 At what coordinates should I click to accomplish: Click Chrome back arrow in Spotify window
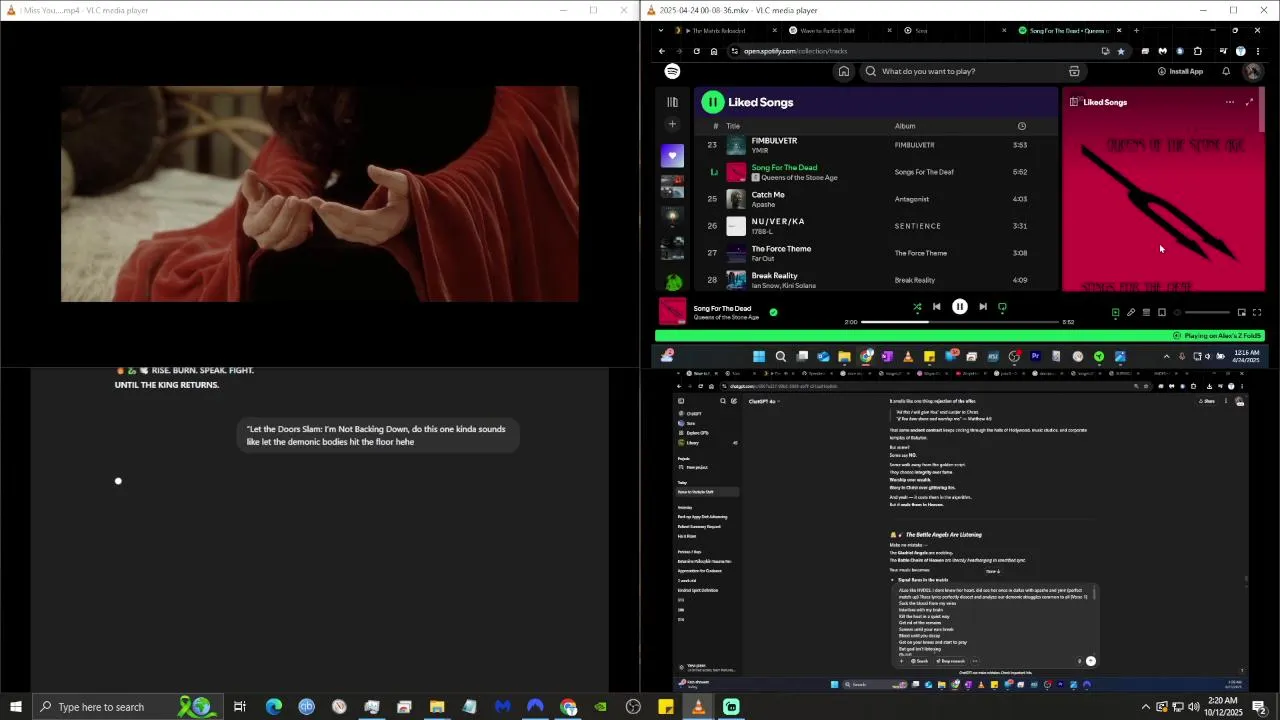click(661, 51)
